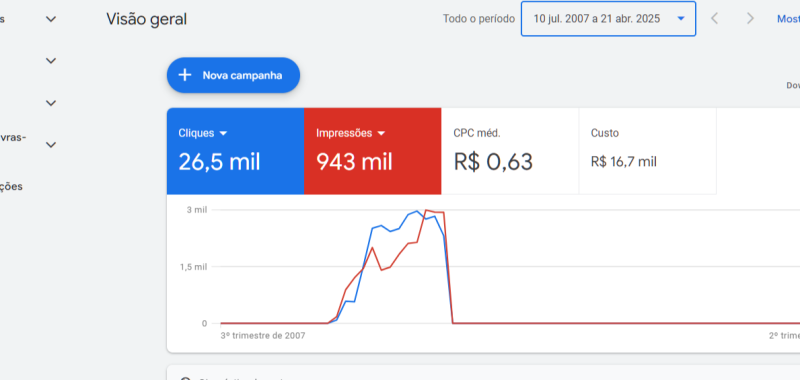Click the plus icon on Nova campanha

[x=185, y=75]
